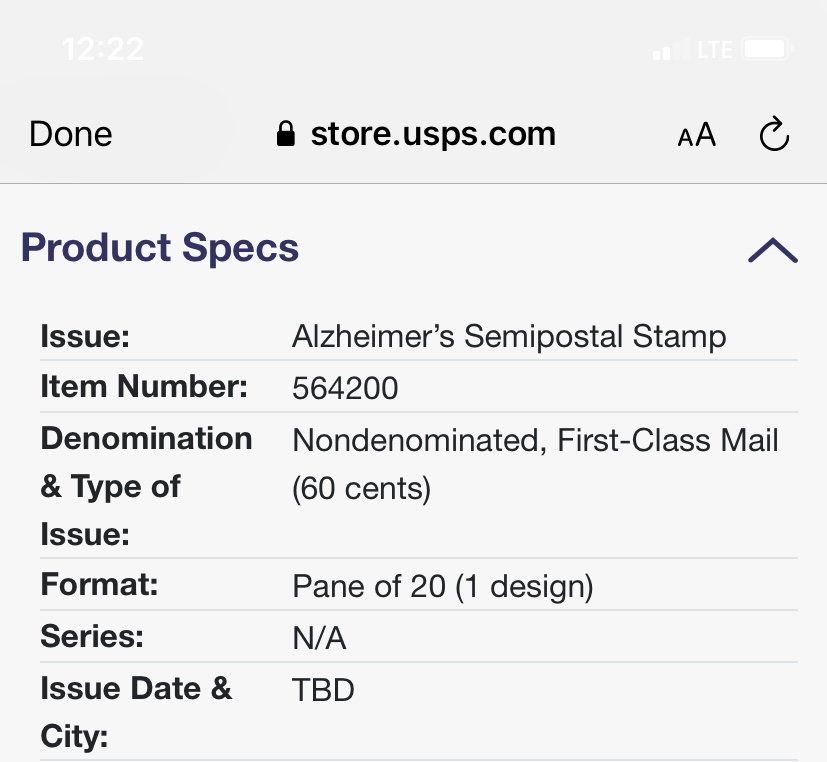Tap the LTE network indicator
This screenshot has width=827, height=762.
pos(715,49)
